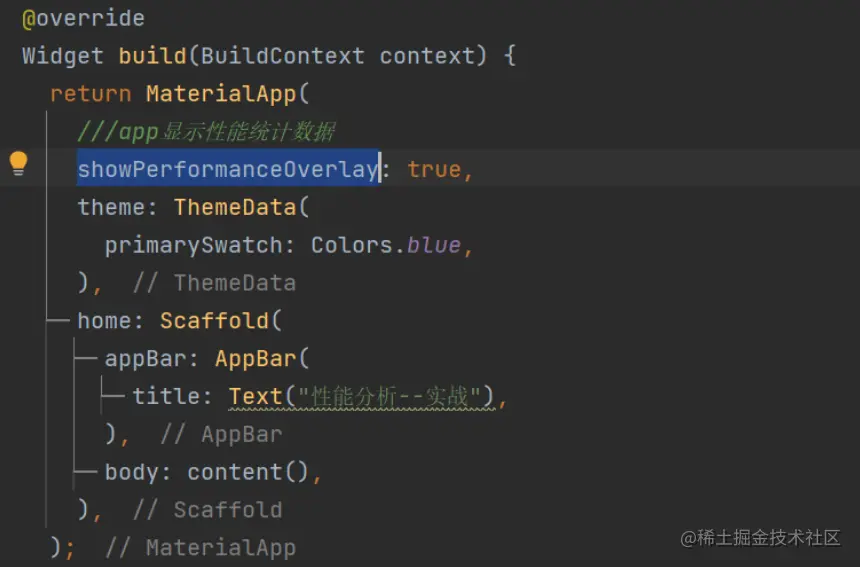Screen dimensions: 860x567
Task: Click the true value after showPerformanceOverlay
Action: [x=433, y=169]
